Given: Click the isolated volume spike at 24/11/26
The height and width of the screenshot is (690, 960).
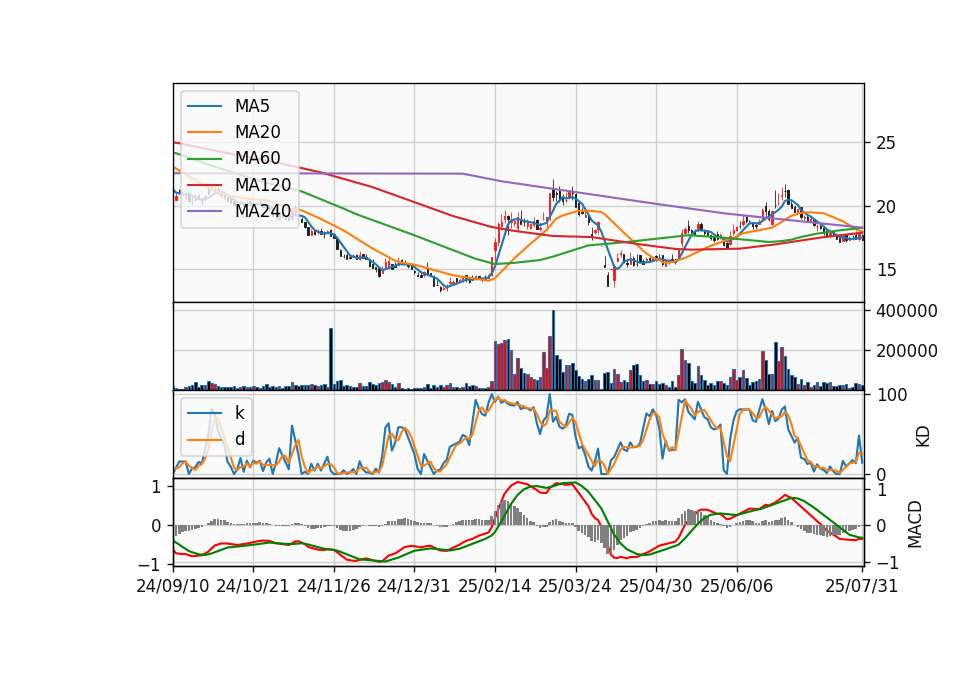Looking at the screenshot, I should (x=331, y=359).
